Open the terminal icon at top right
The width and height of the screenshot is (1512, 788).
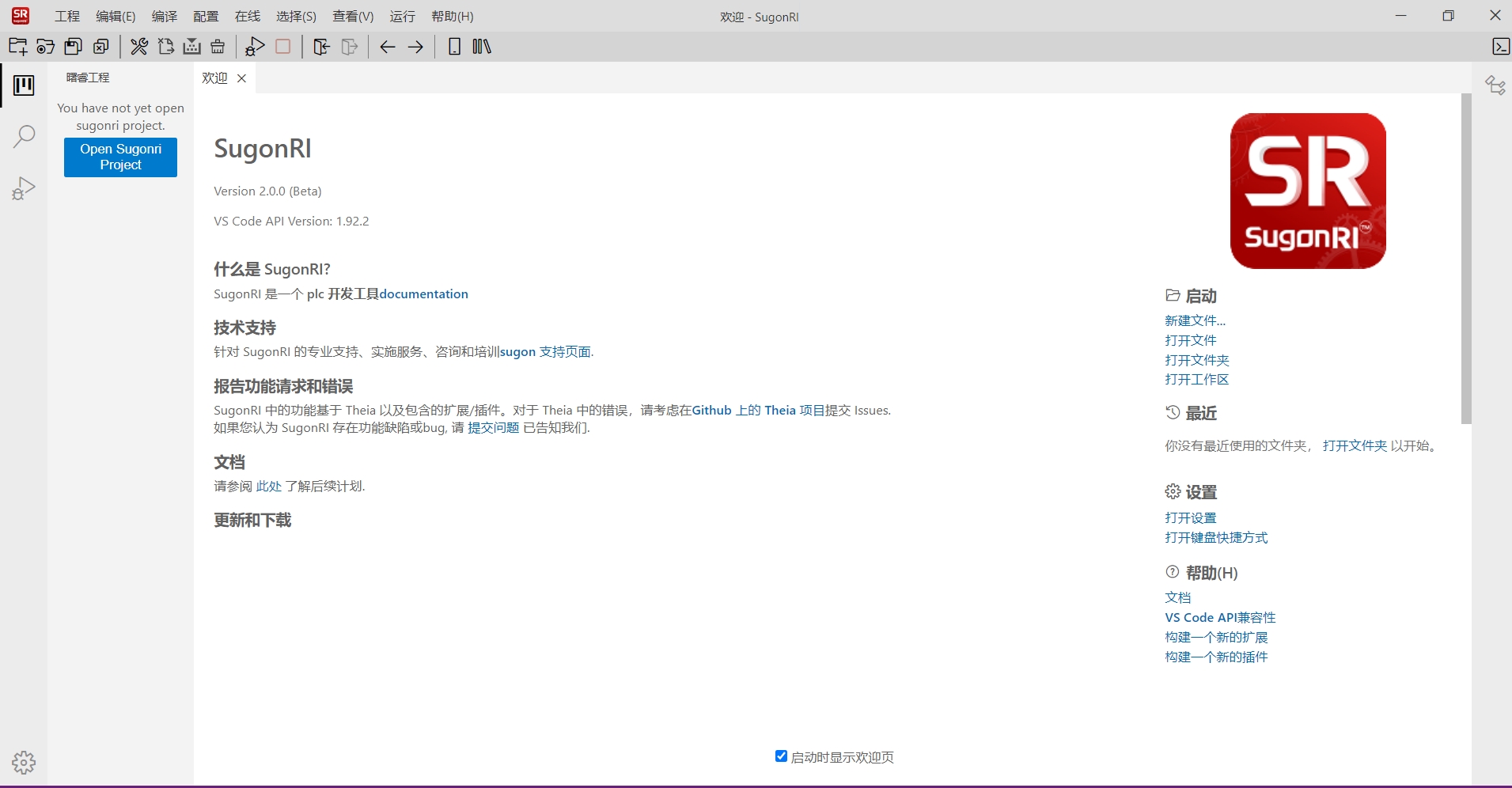click(1500, 47)
